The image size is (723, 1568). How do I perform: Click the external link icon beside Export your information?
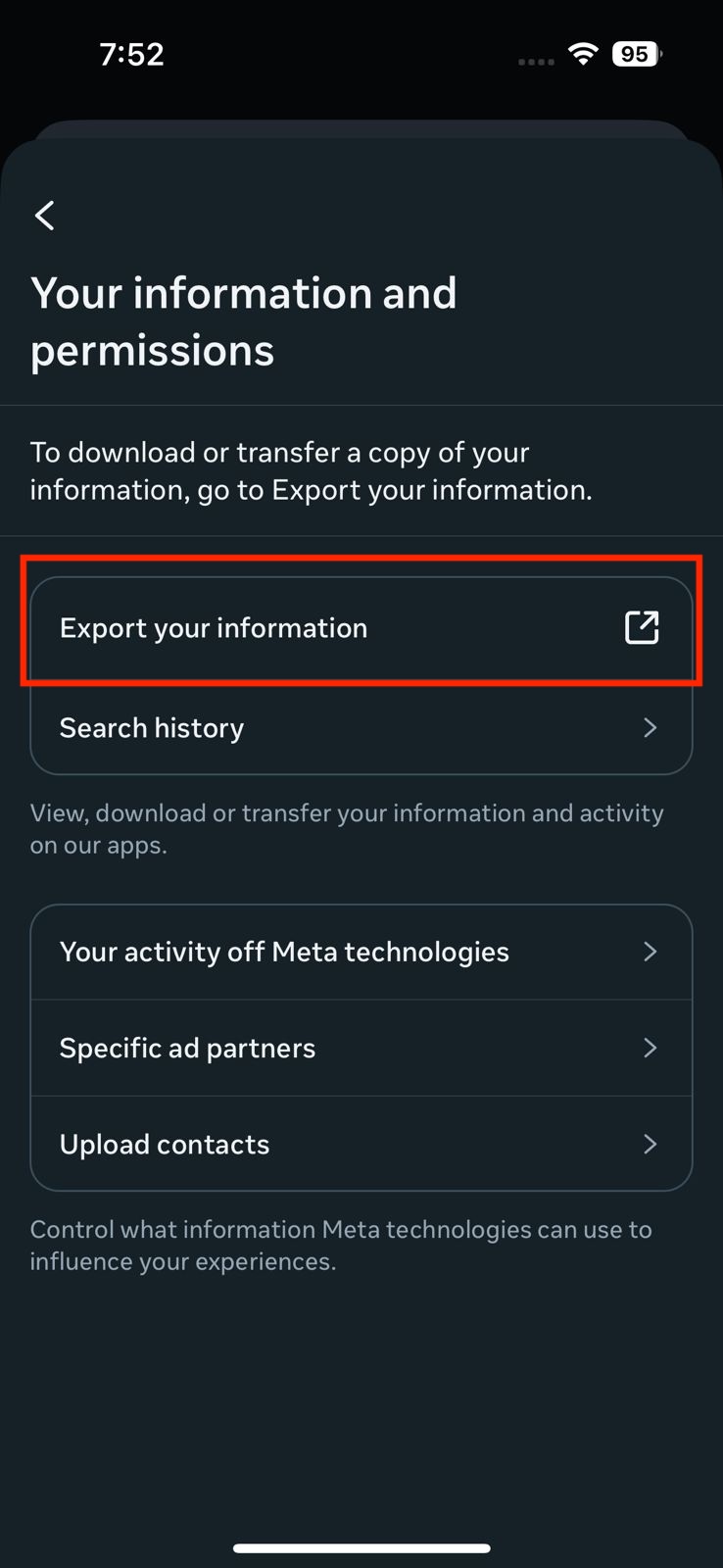(x=642, y=626)
